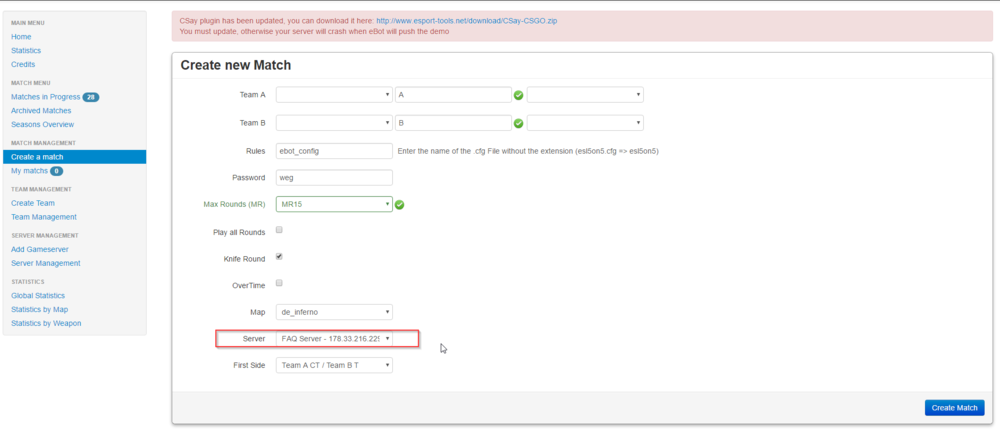Open the Team A selection dropdown
This screenshot has height=429, width=1000.
point(334,95)
